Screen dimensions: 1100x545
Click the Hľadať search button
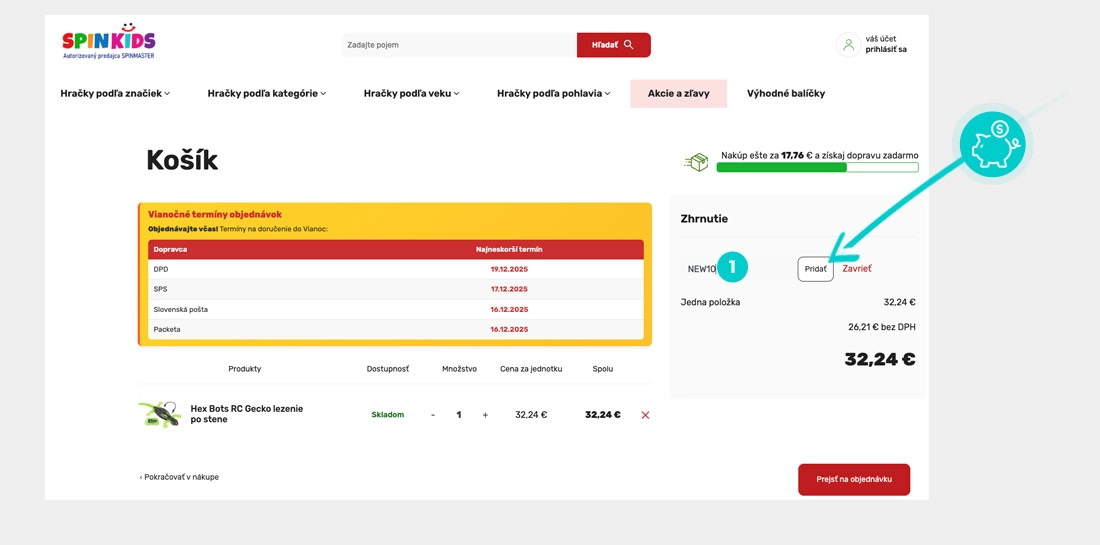tap(613, 45)
